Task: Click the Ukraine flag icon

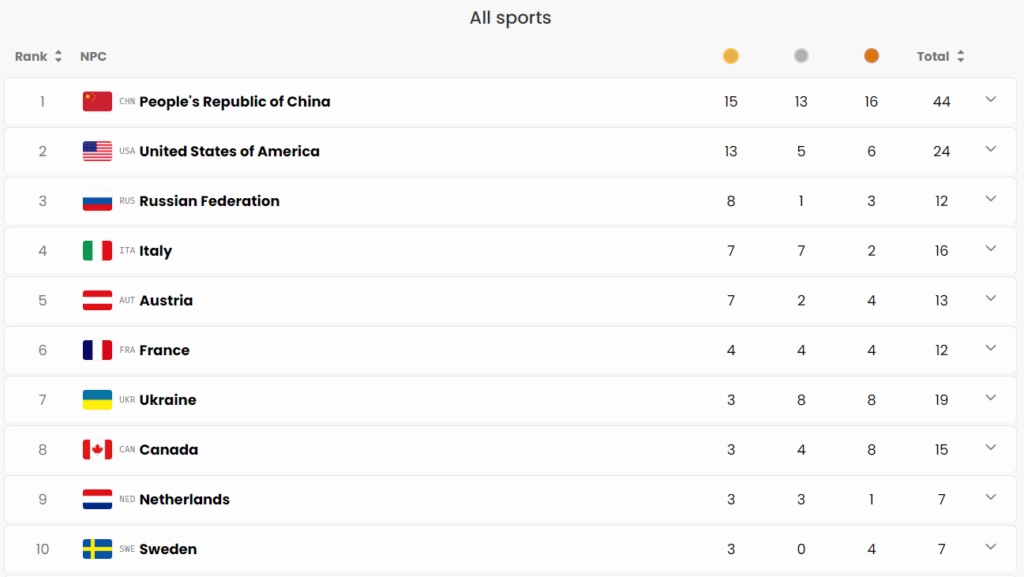Action: click(97, 400)
